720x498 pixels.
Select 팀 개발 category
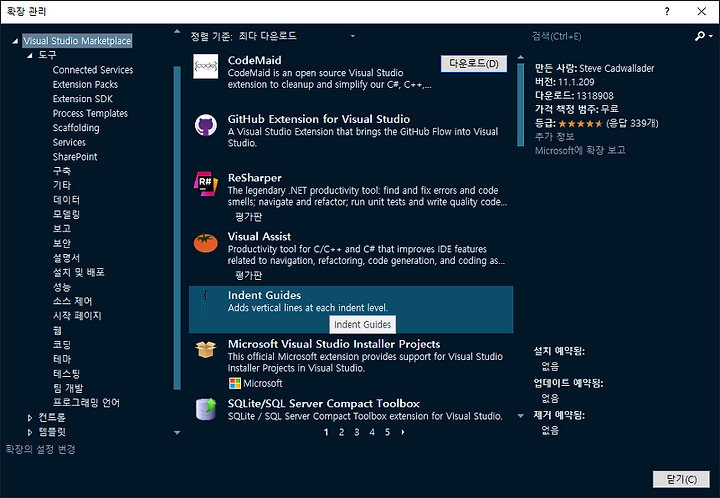coord(68,388)
